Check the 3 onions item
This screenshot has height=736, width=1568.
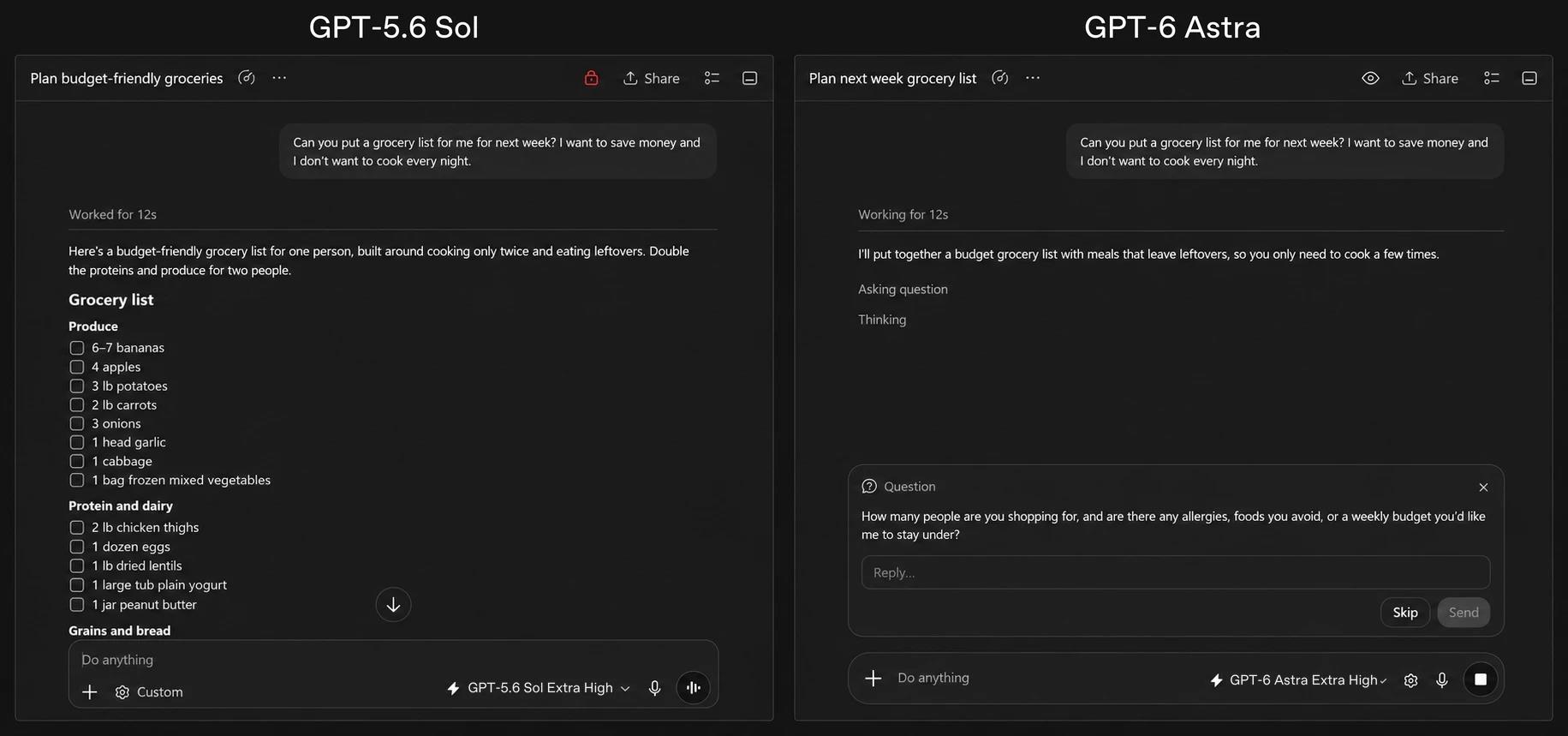(x=77, y=424)
